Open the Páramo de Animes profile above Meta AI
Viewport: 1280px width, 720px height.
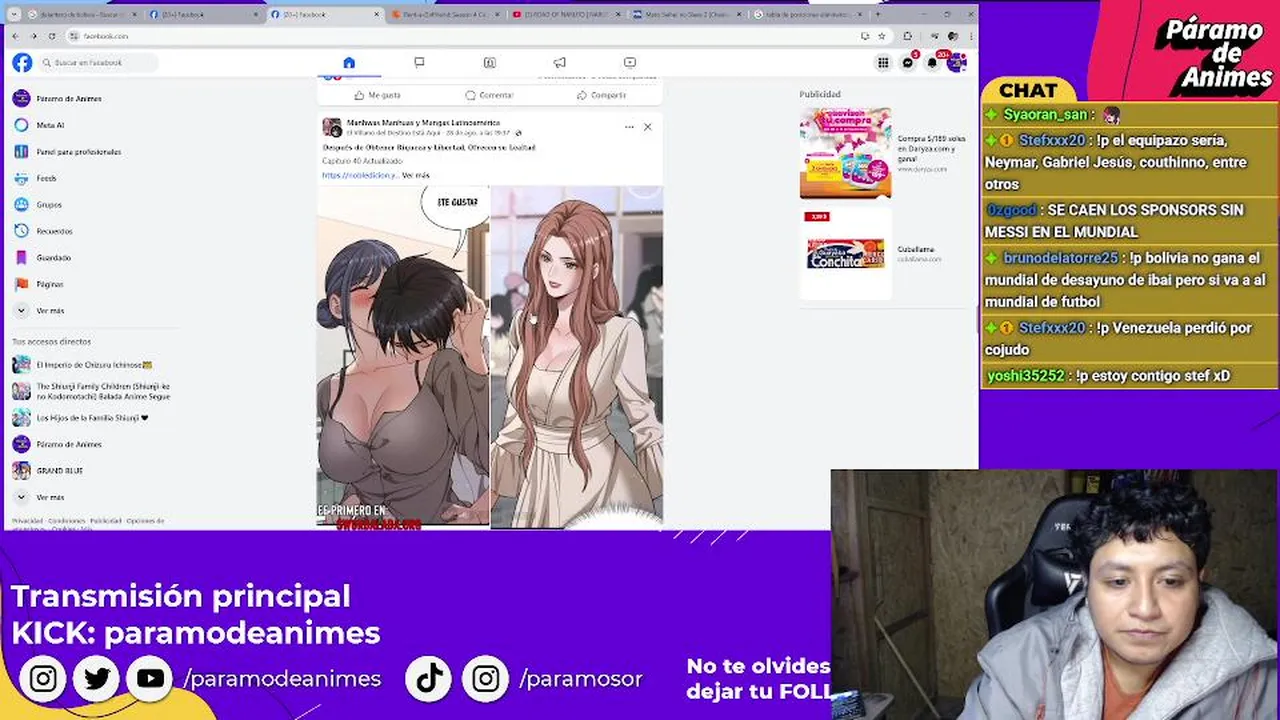point(69,98)
